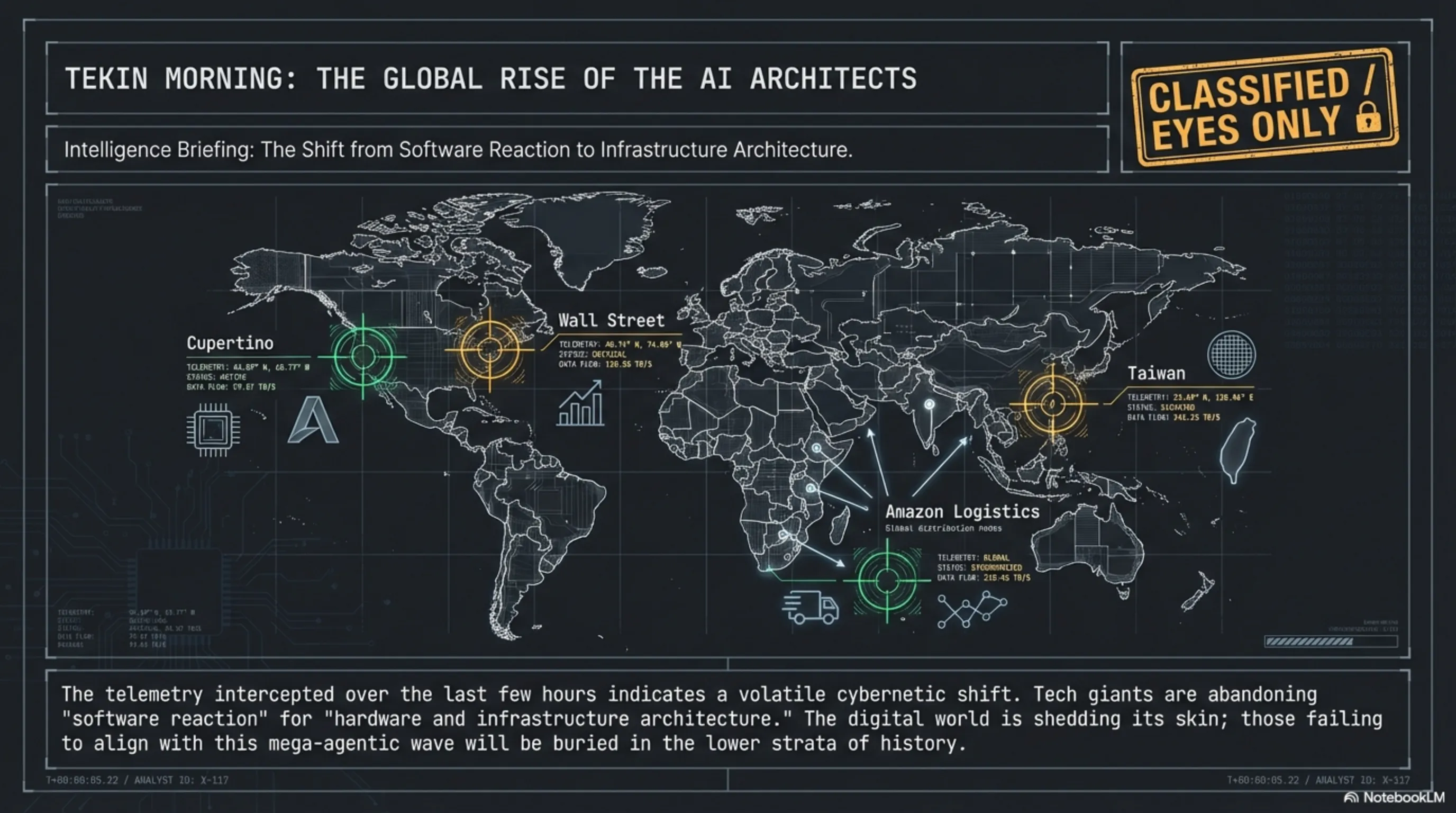This screenshot has height=813, width=1456.
Task: Click the NotebookLM watermark logo
Action: click(x=1393, y=797)
